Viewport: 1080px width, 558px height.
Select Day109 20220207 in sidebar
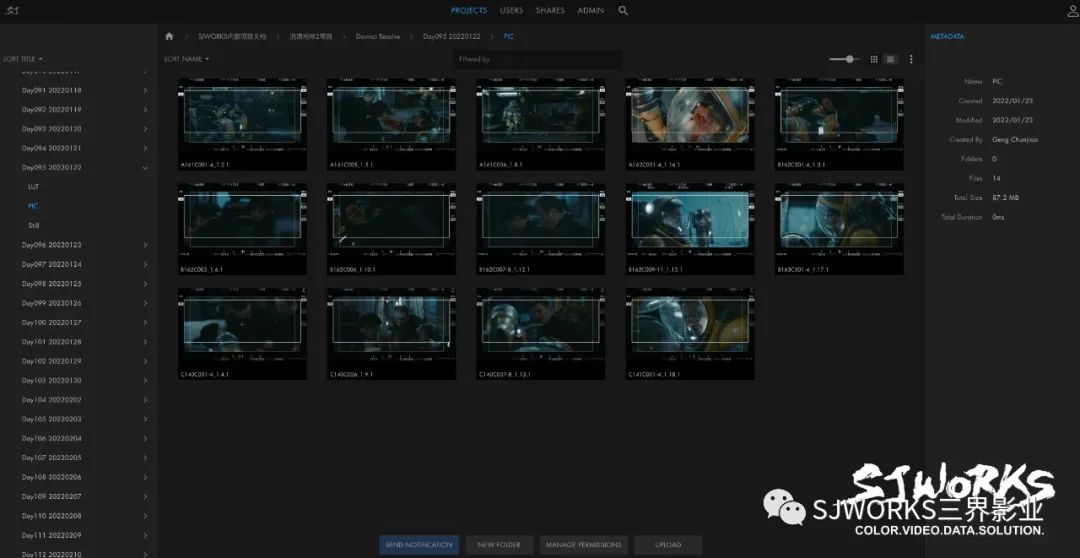51,496
